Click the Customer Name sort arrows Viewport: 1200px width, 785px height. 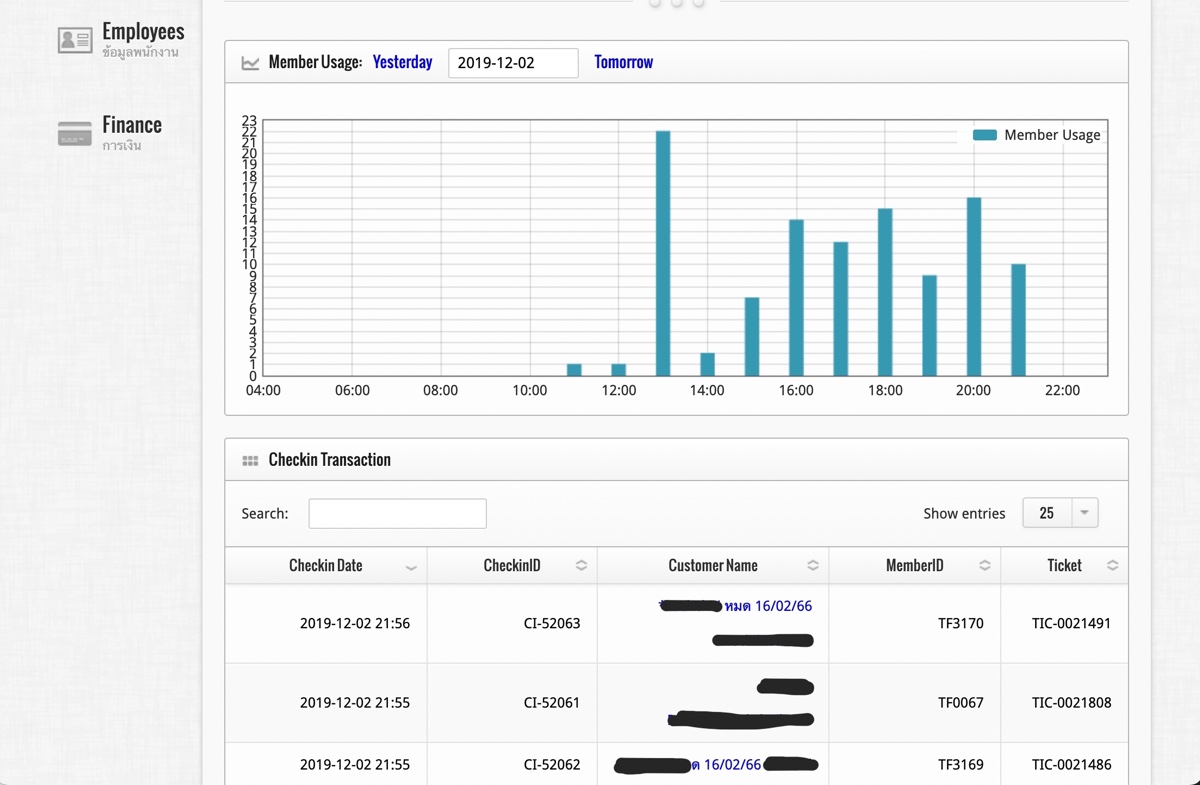click(x=813, y=566)
